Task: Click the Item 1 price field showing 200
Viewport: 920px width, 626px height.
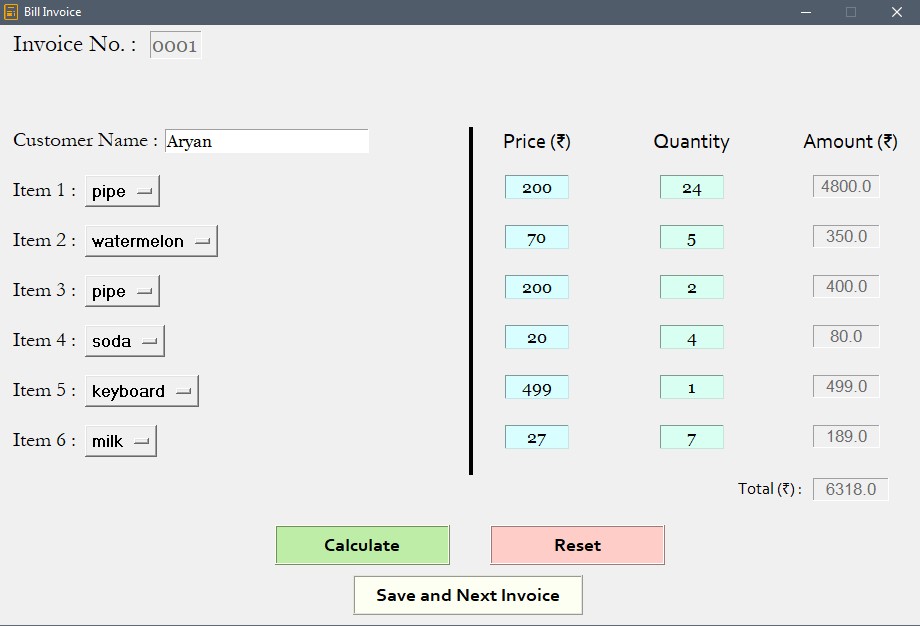Action: [537, 187]
